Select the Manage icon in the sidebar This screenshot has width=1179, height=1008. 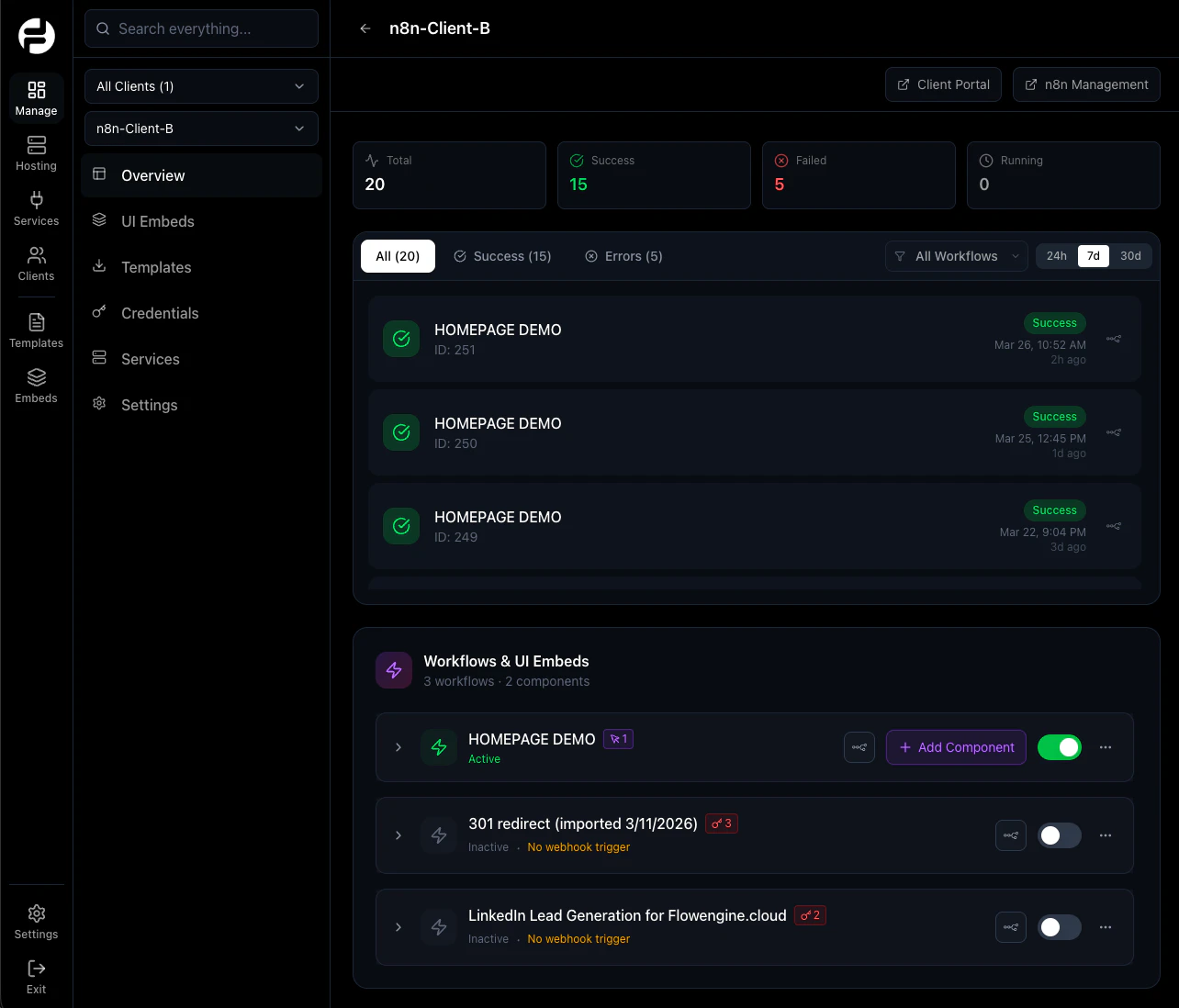point(36,97)
